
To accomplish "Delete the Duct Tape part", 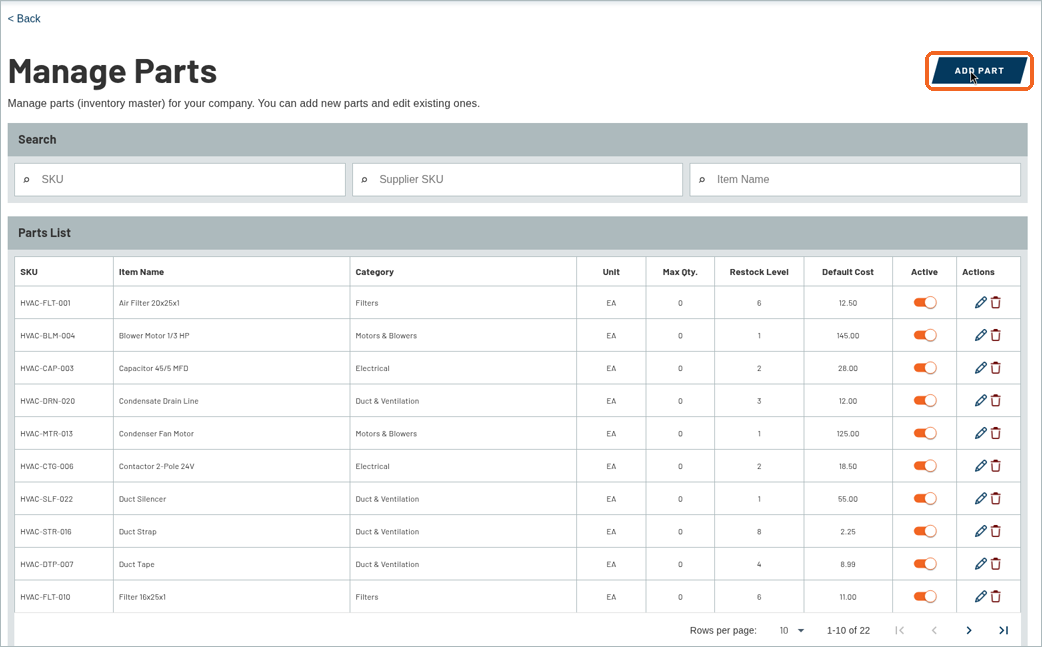I will pyautogui.click(x=995, y=563).
